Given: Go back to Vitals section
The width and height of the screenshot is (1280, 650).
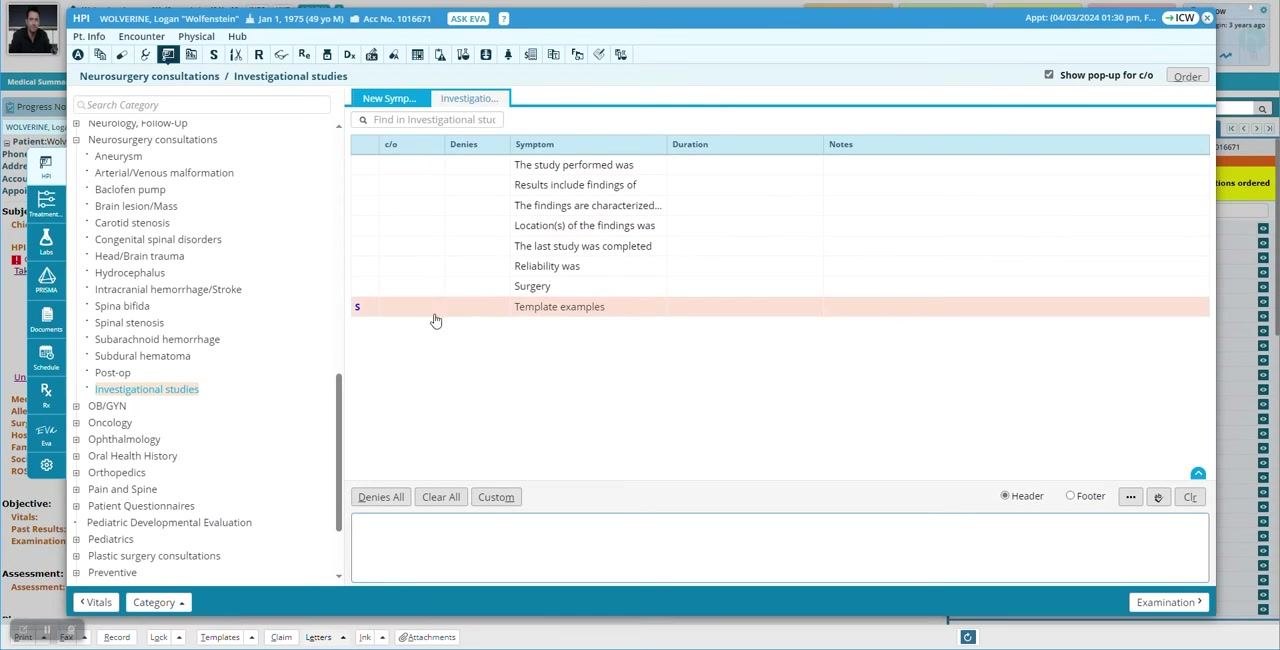Looking at the screenshot, I should tap(96, 602).
